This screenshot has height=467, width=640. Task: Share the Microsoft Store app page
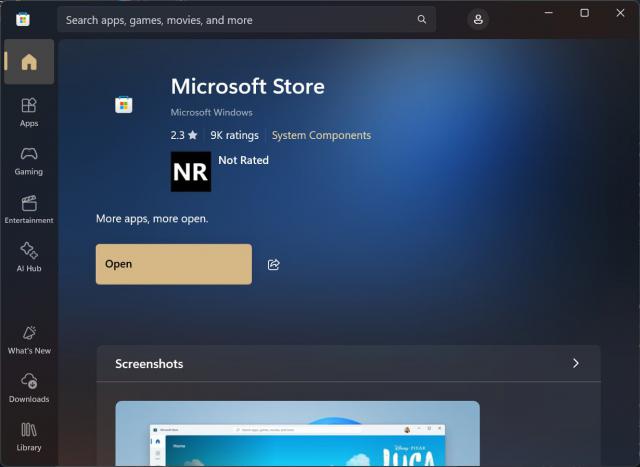[x=274, y=264]
